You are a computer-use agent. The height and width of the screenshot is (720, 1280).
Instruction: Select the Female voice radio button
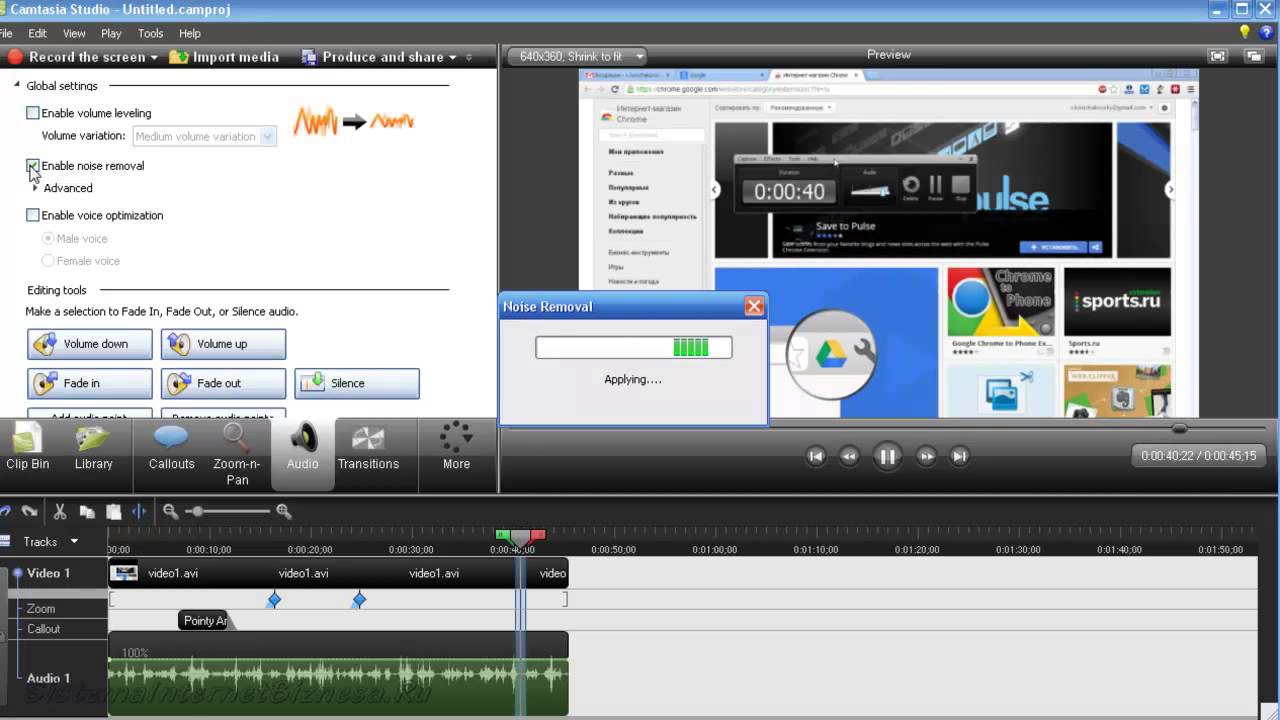48,261
